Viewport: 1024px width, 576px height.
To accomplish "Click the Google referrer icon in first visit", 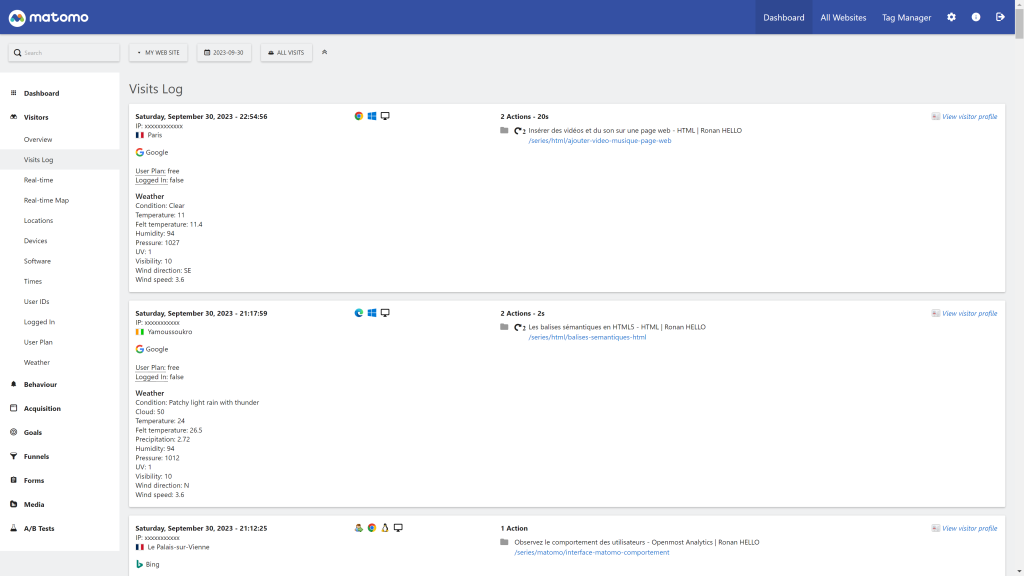I will click(140, 153).
